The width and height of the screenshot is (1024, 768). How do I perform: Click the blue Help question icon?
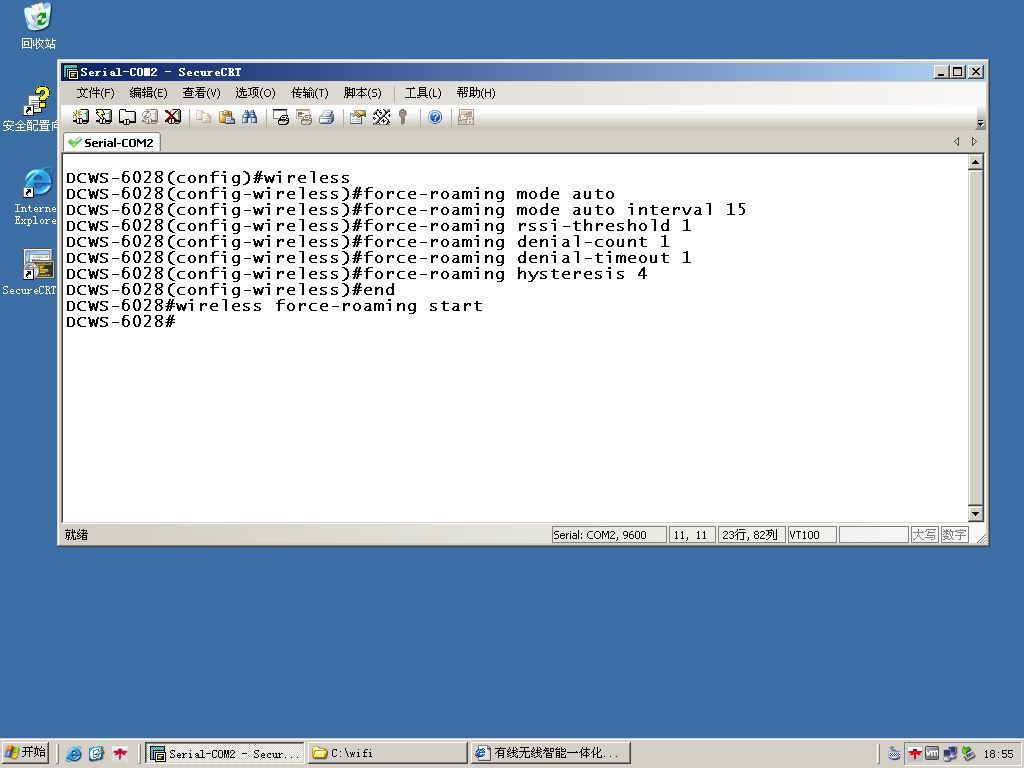pyautogui.click(x=435, y=117)
